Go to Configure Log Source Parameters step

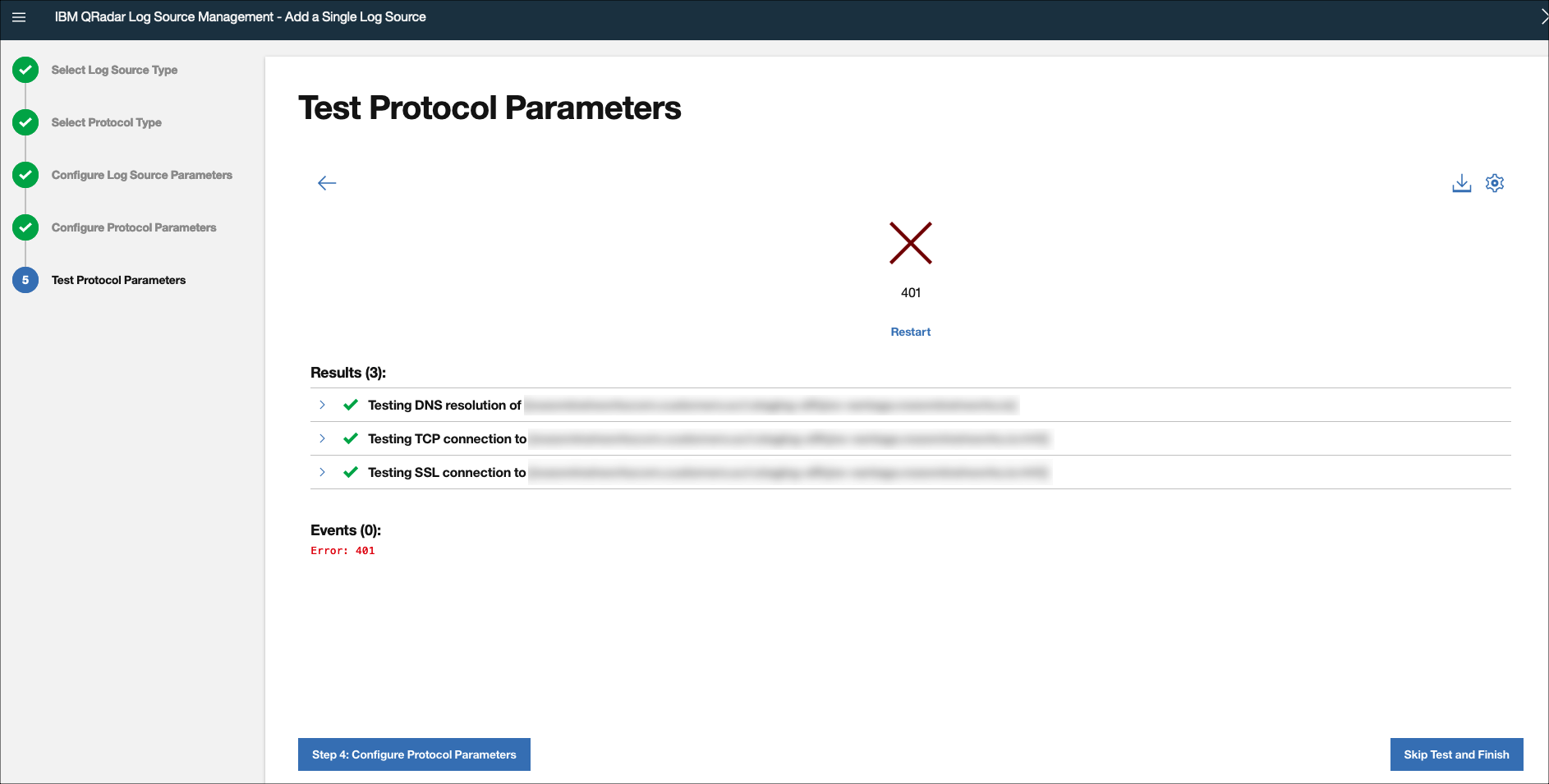pos(142,175)
